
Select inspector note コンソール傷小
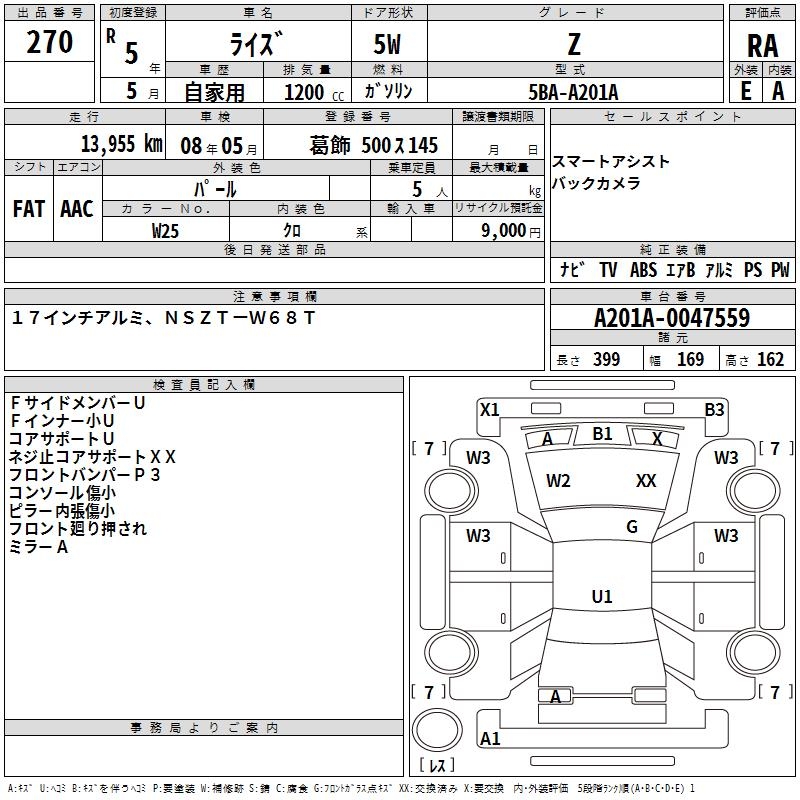62,493
